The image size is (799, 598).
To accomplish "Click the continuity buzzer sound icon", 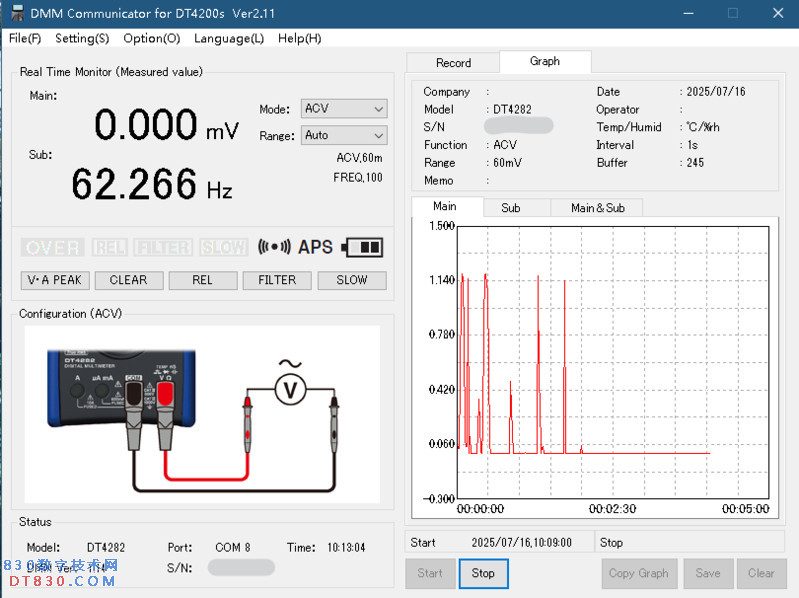I will pyautogui.click(x=274, y=247).
